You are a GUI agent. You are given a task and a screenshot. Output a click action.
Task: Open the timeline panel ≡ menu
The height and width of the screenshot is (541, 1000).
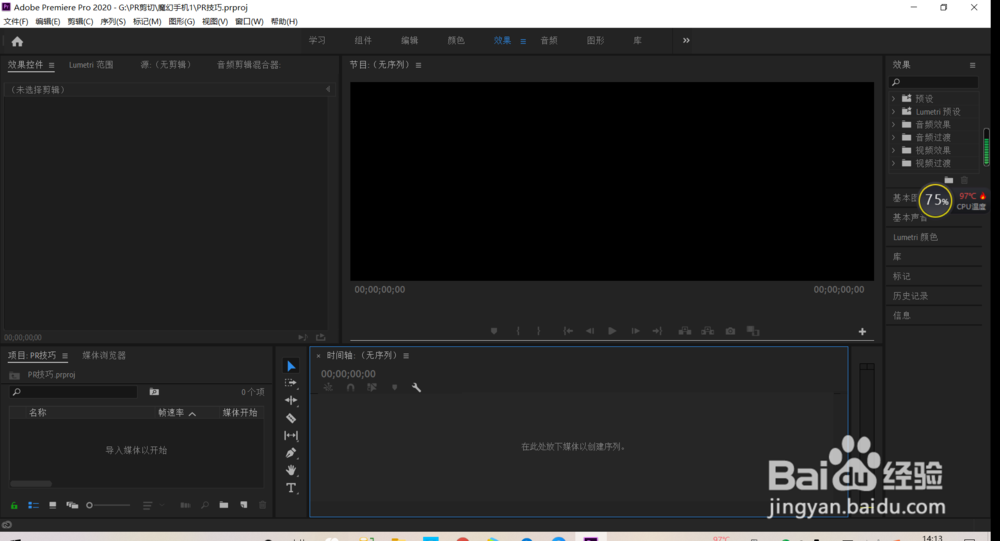click(406, 355)
